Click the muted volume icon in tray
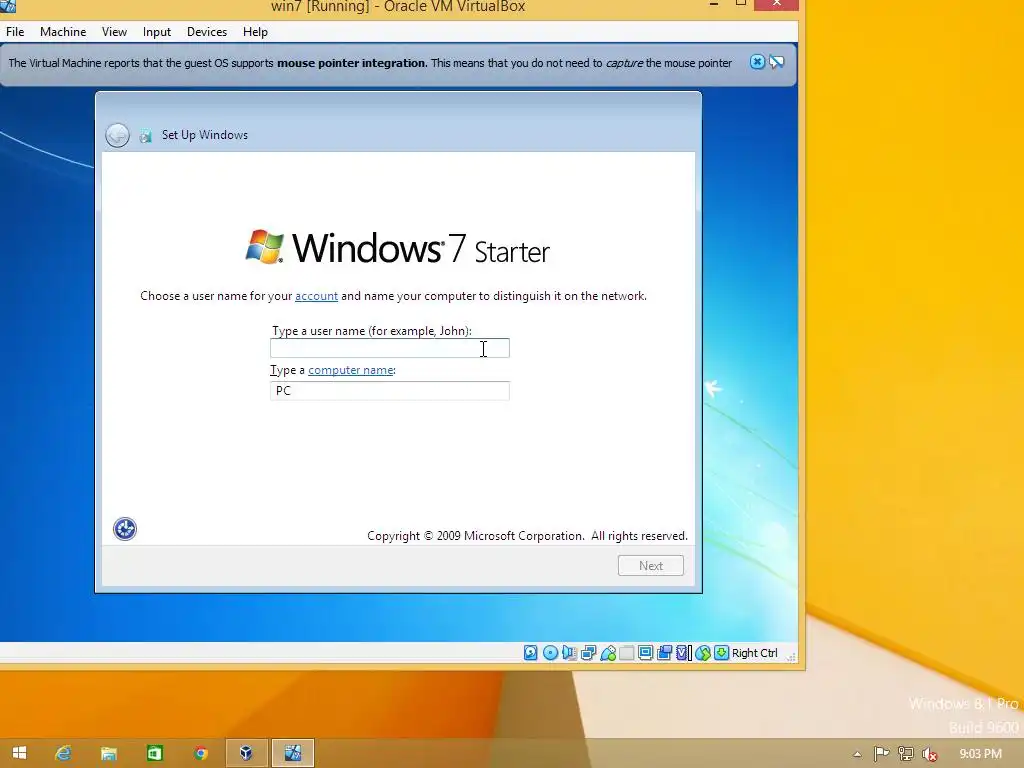The image size is (1024, 768). pos(929,754)
